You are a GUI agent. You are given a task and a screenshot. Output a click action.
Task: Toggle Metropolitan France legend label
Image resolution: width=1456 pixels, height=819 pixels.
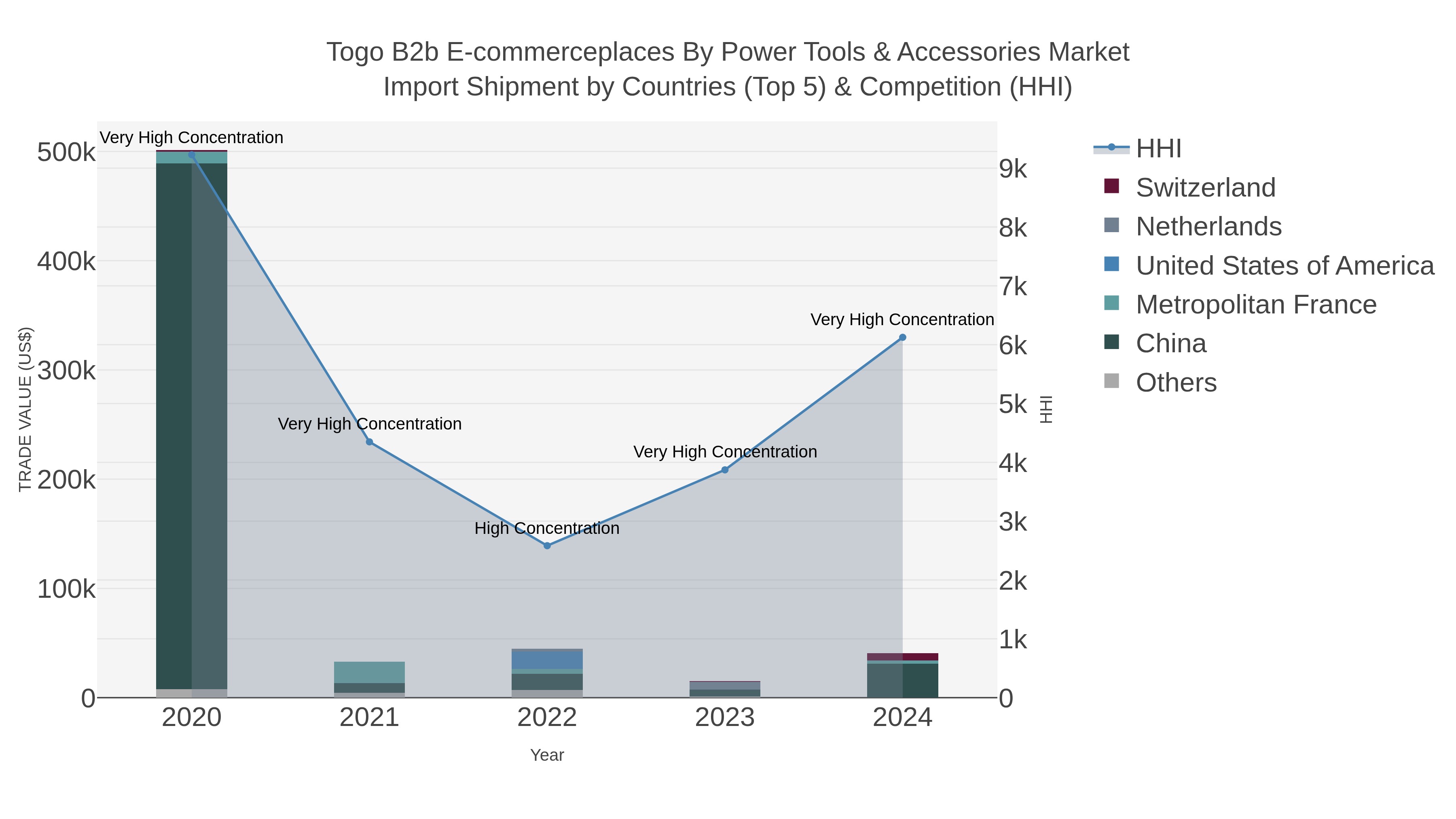tap(1256, 304)
